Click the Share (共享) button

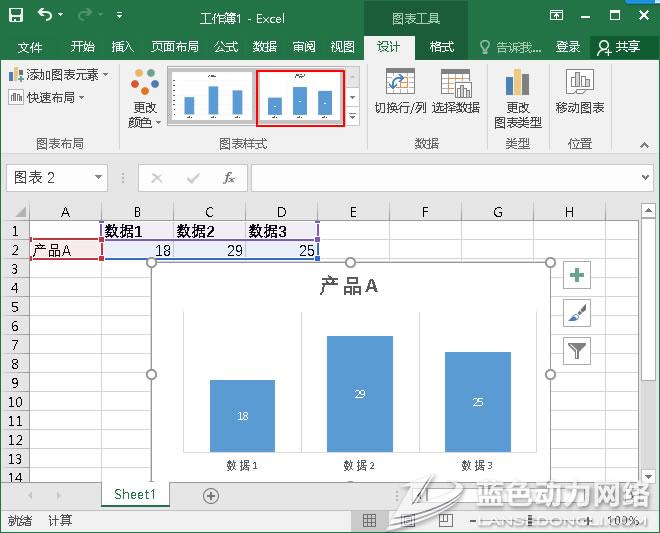pos(619,47)
